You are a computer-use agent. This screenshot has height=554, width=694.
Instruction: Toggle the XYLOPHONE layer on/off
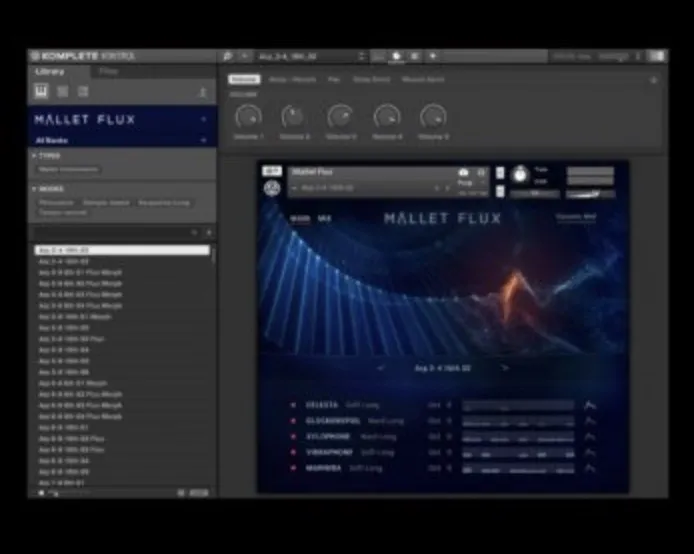[293, 437]
